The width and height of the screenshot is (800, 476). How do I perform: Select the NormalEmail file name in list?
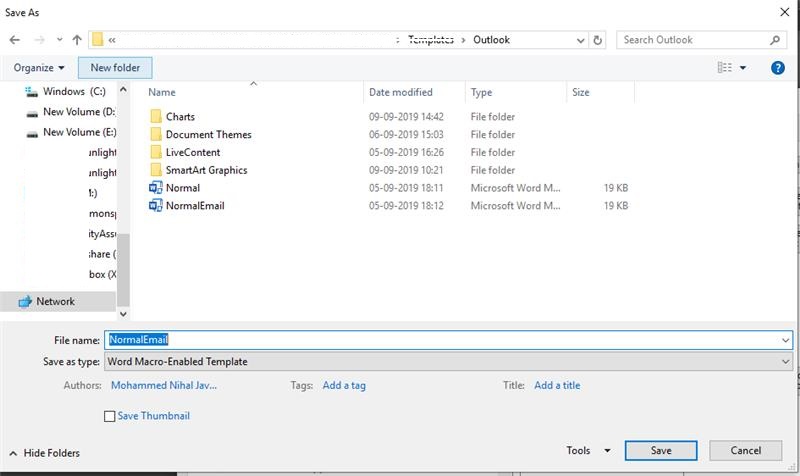coord(195,206)
